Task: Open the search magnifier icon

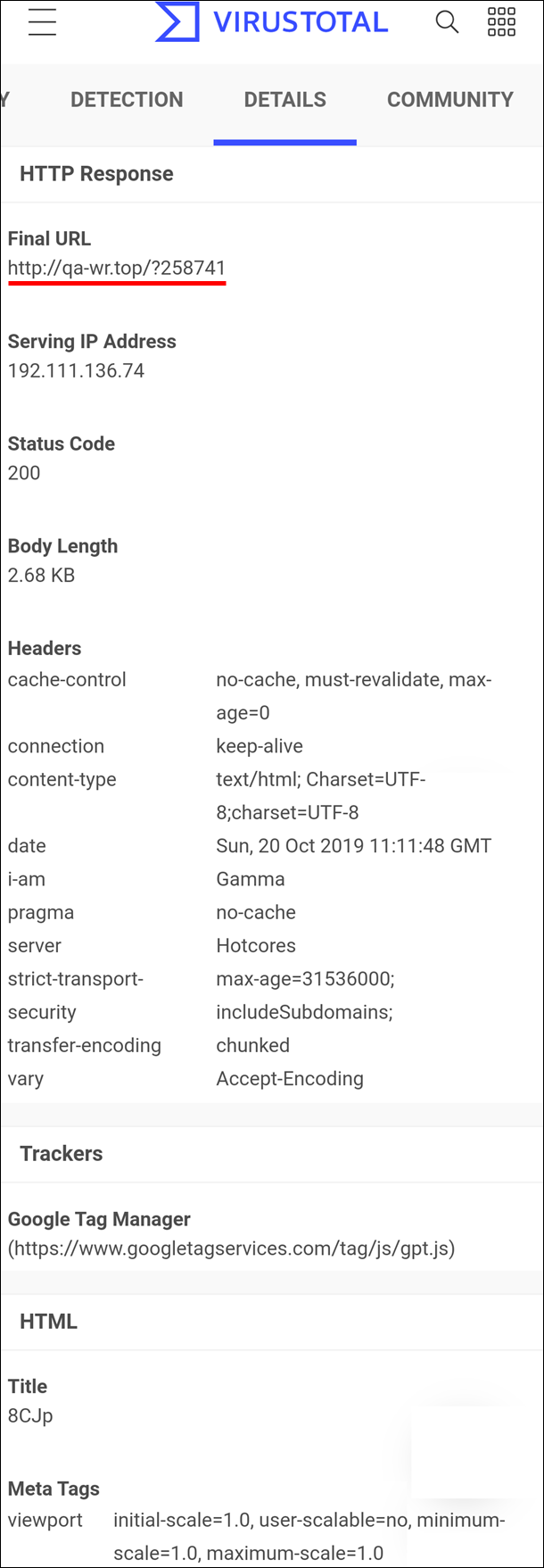Action: [447, 22]
